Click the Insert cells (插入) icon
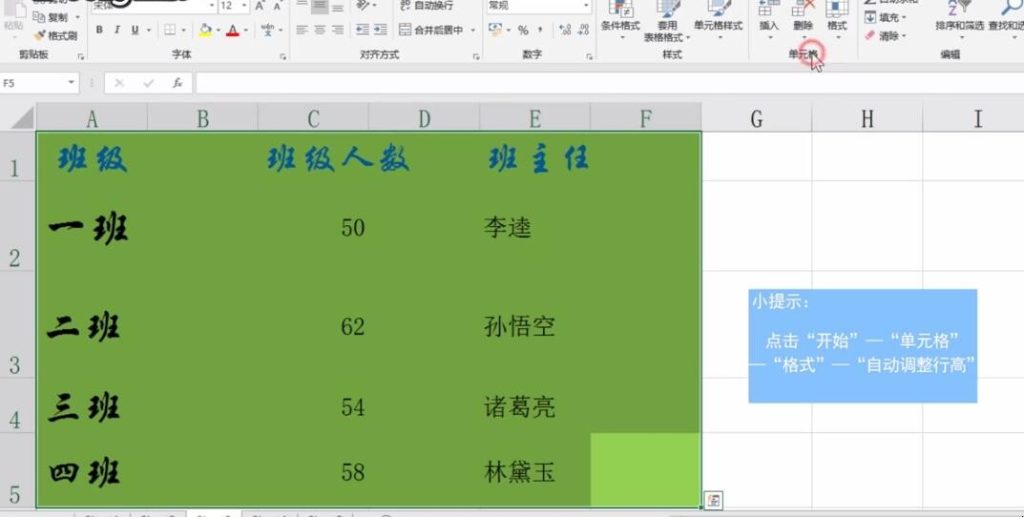The height and width of the screenshot is (517, 1024). (769, 18)
